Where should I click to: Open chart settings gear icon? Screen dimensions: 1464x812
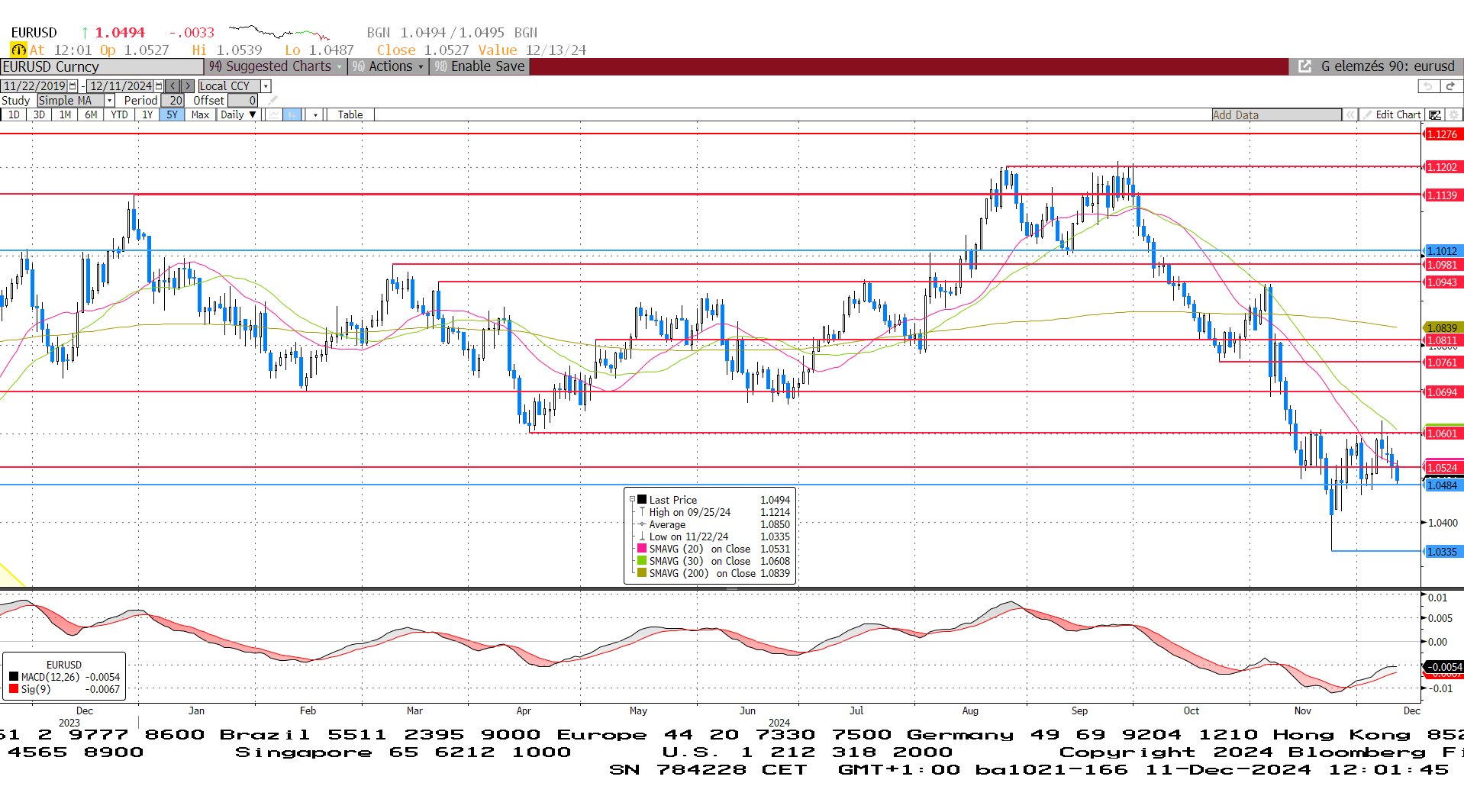click(1453, 114)
